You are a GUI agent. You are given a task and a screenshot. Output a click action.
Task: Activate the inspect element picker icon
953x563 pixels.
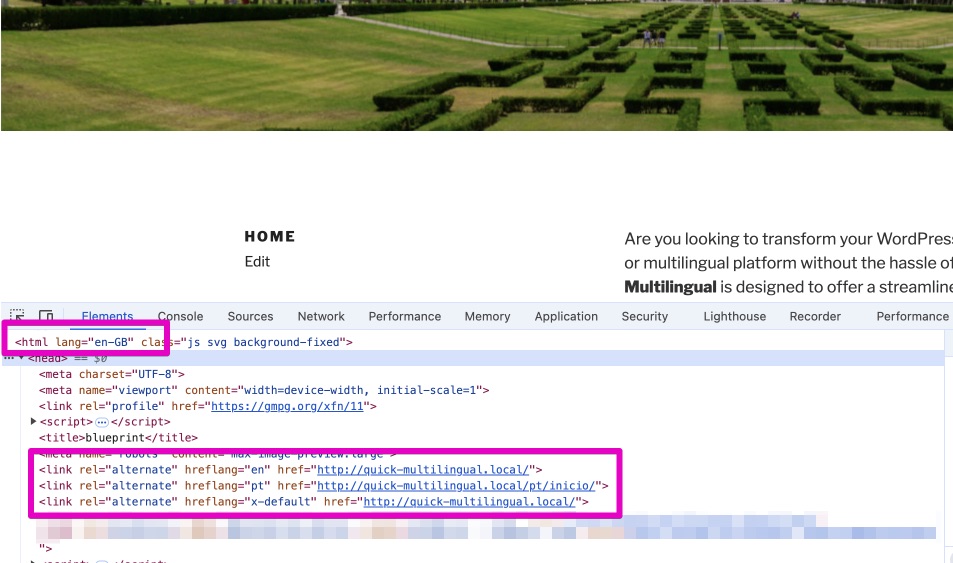pyautogui.click(x=17, y=316)
